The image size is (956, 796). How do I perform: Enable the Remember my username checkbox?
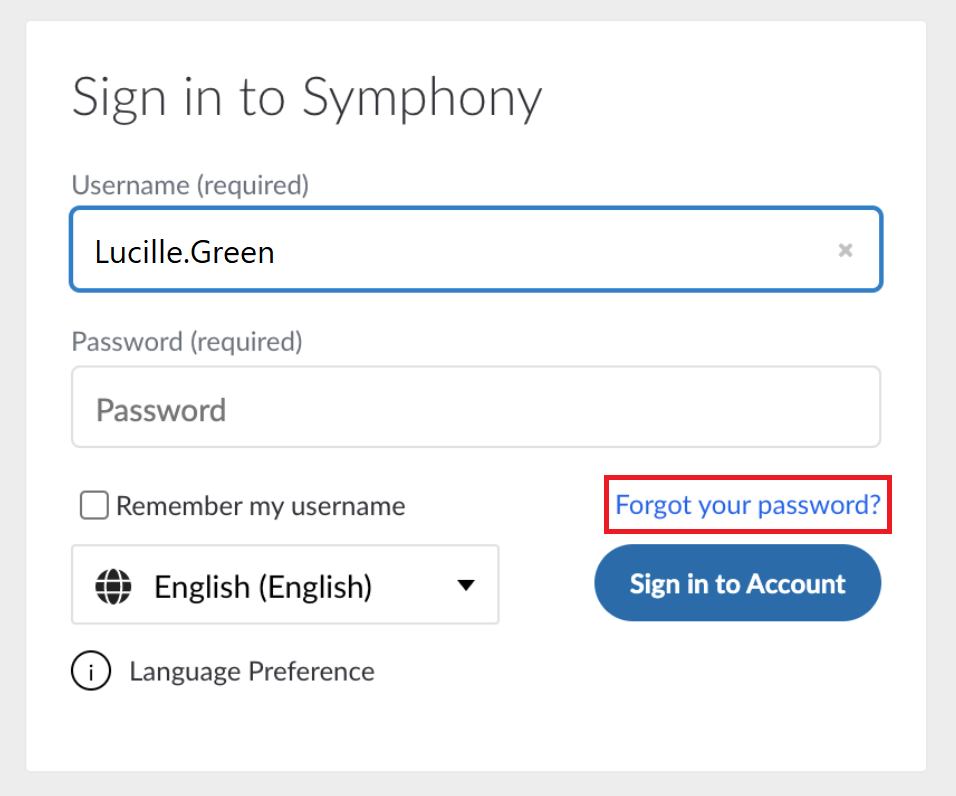94,505
